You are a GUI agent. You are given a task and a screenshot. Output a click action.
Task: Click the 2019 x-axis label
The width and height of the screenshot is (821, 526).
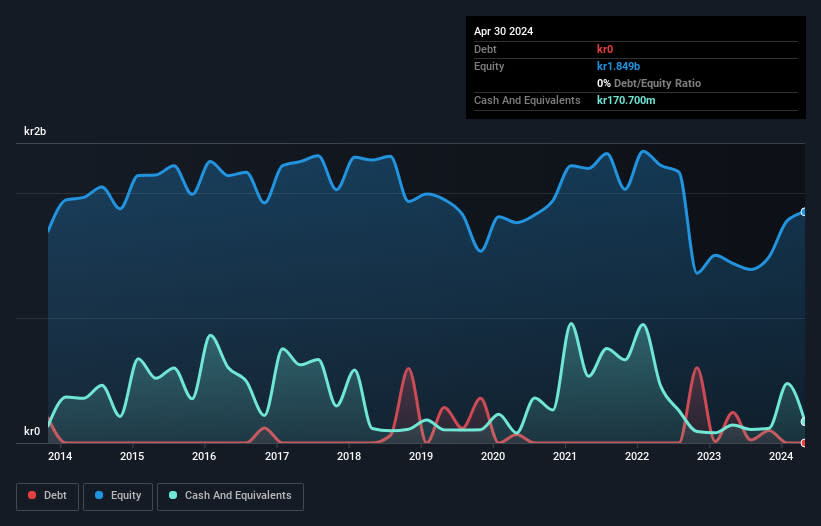click(x=421, y=456)
